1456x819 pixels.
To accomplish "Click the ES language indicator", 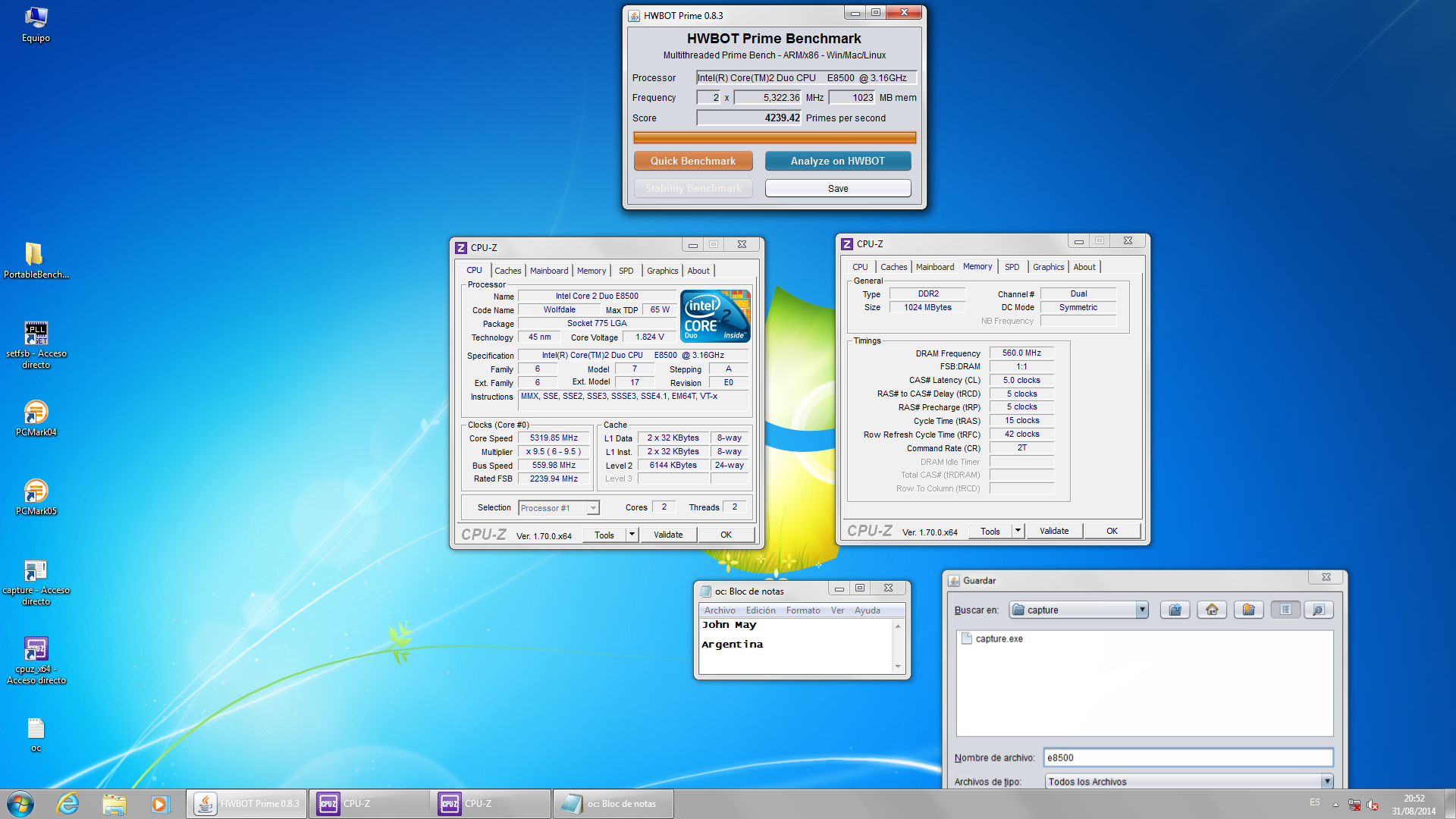I will pyautogui.click(x=1314, y=802).
